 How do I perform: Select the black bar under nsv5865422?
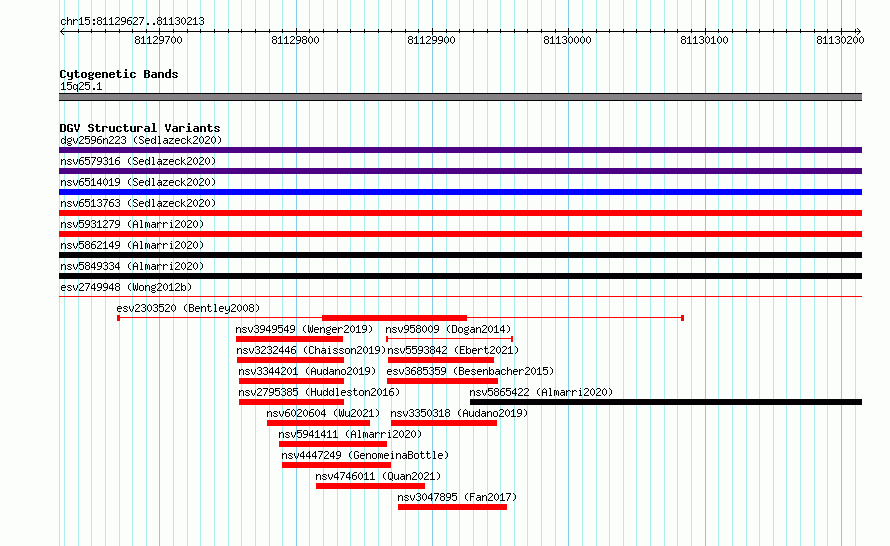(666, 402)
